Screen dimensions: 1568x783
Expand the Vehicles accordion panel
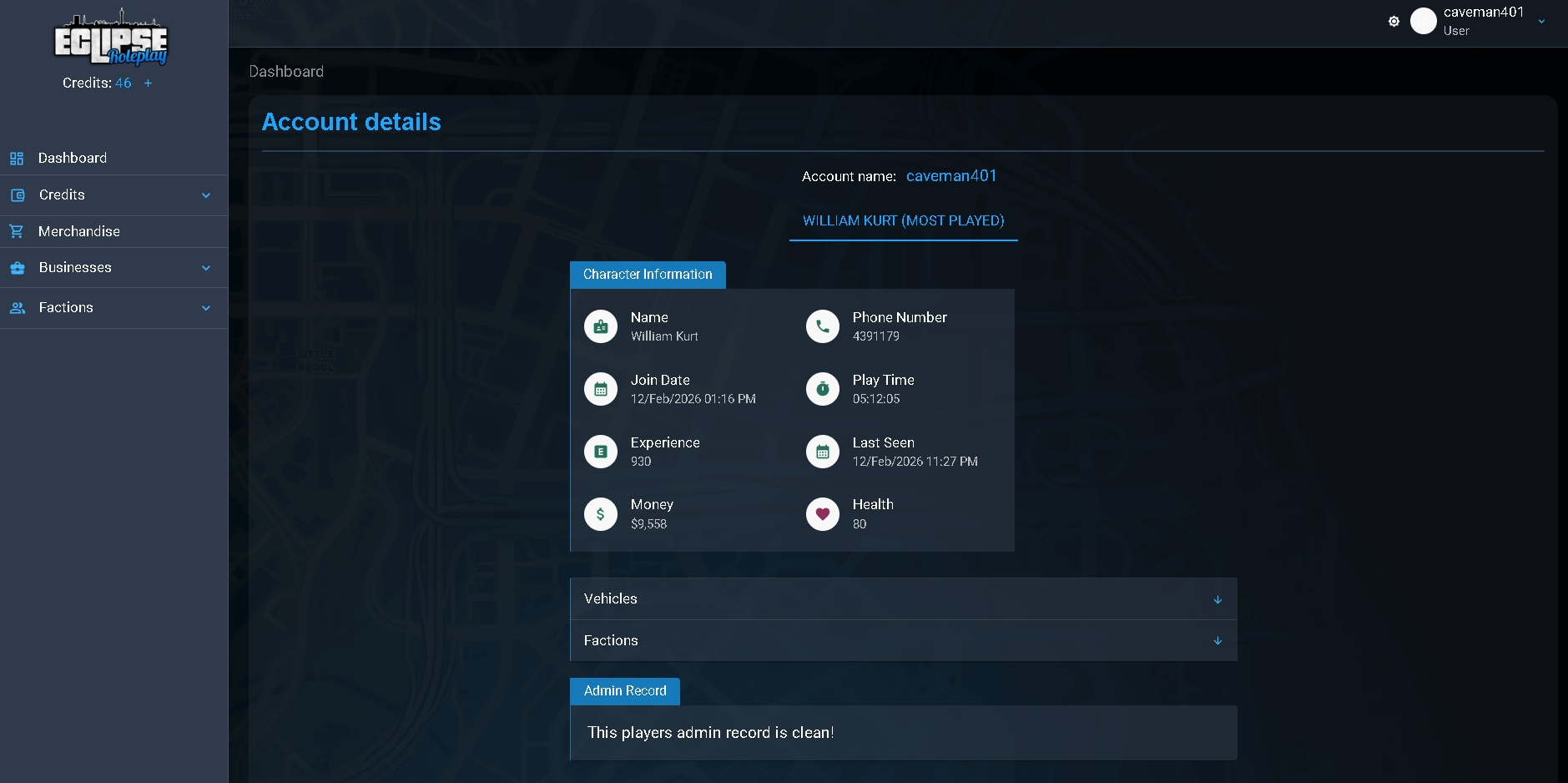pos(903,599)
